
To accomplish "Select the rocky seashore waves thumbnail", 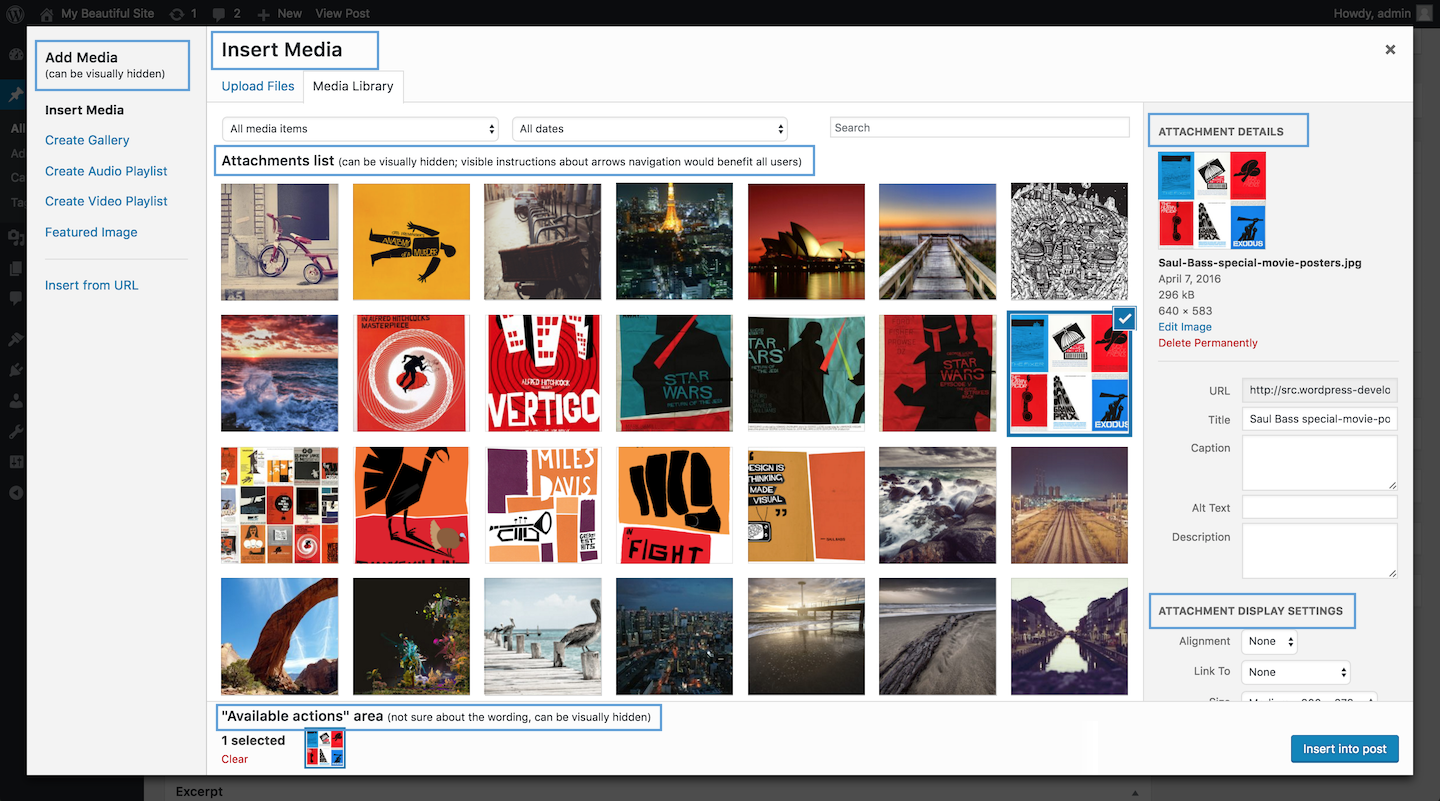I will [x=938, y=505].
